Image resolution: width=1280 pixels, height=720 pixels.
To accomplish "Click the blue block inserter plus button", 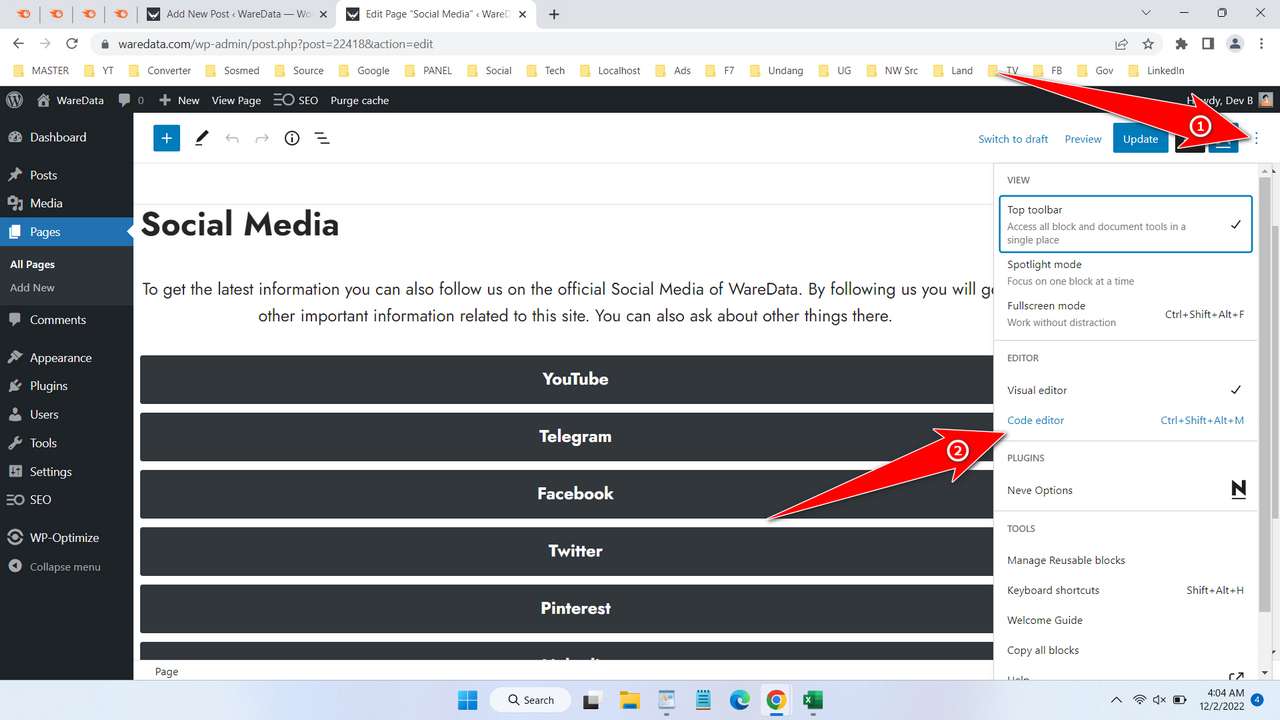I will pos(166,138).
